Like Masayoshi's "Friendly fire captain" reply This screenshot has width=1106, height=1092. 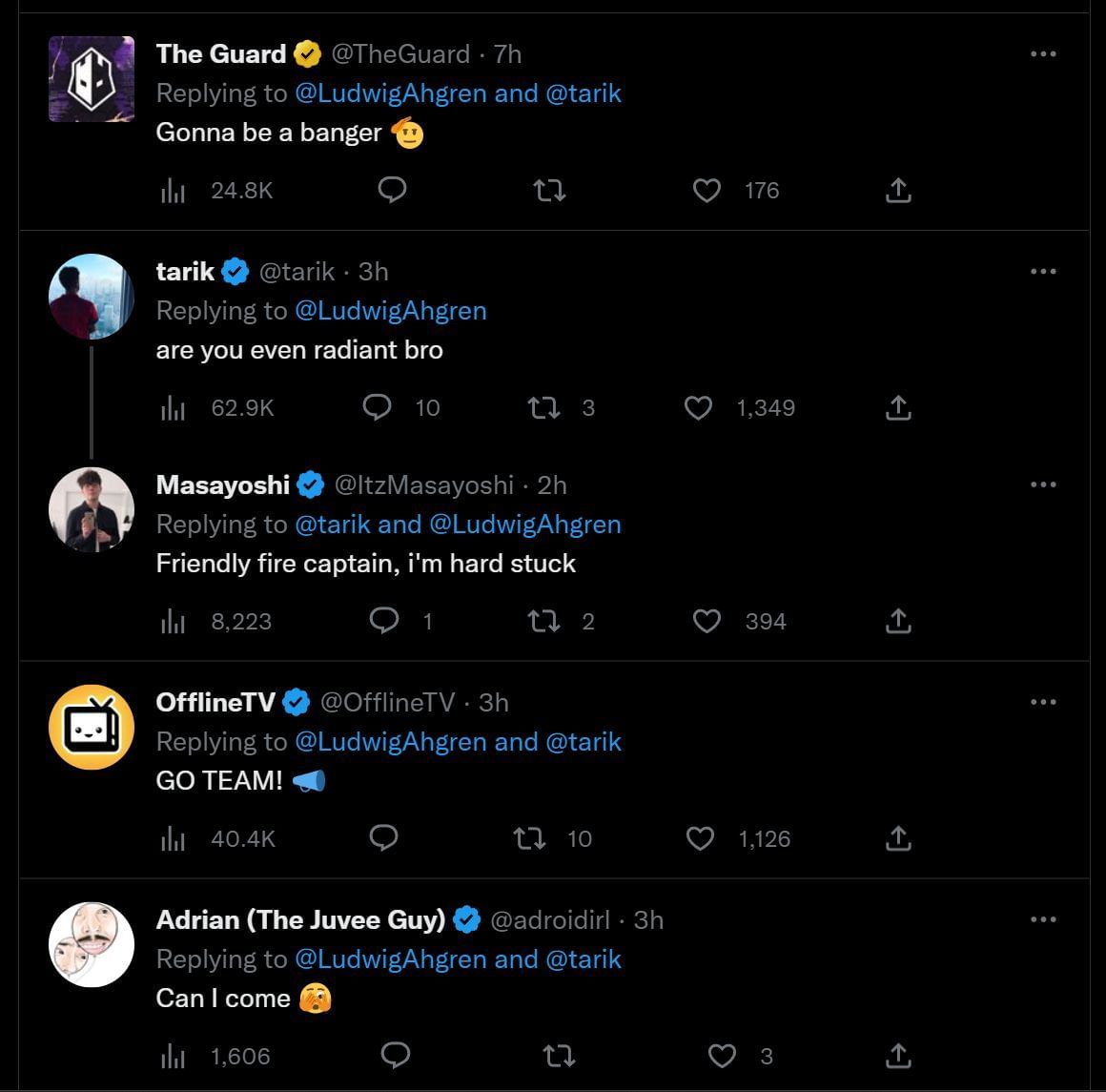pyautogui.click(x=707, y=622)
